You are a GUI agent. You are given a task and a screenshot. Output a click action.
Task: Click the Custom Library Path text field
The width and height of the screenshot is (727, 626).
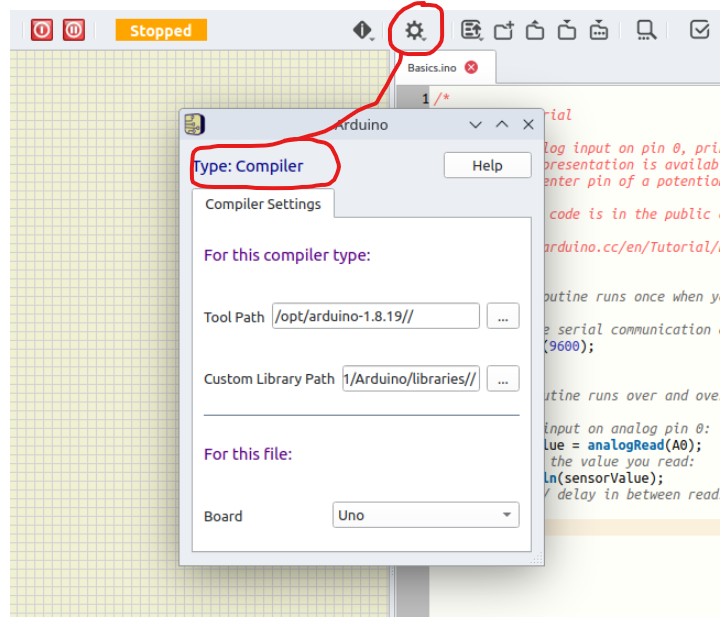click(410, 379)
